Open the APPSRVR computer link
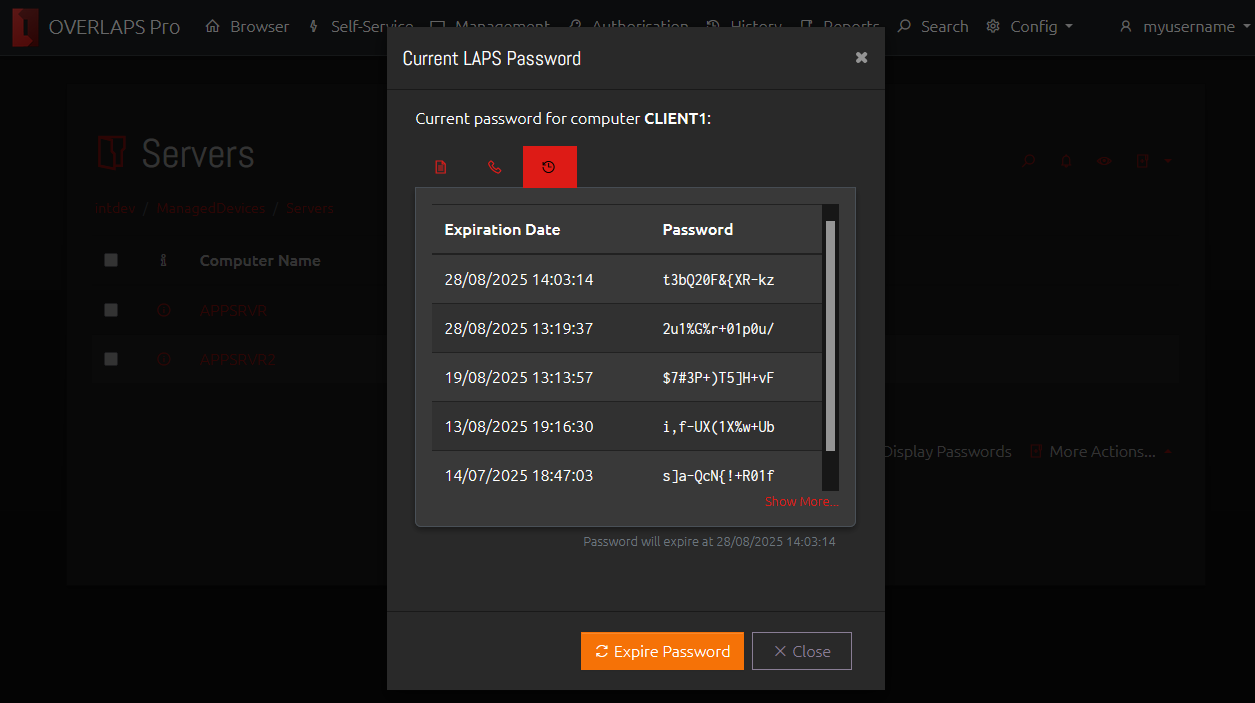1255x703 pixels. tap(234, 310)
